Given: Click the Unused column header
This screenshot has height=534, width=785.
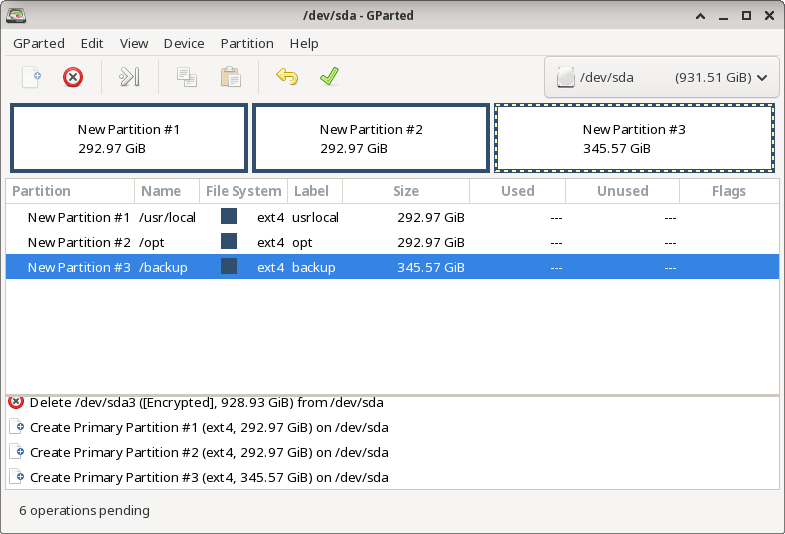Looking at the screenshot, I should pos(622,191).
